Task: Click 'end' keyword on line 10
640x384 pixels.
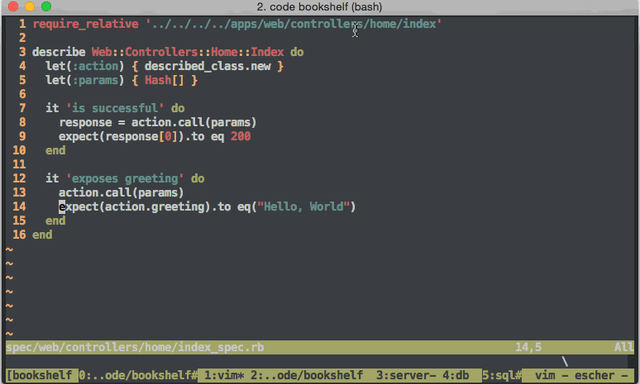Action: pos(56,151)
